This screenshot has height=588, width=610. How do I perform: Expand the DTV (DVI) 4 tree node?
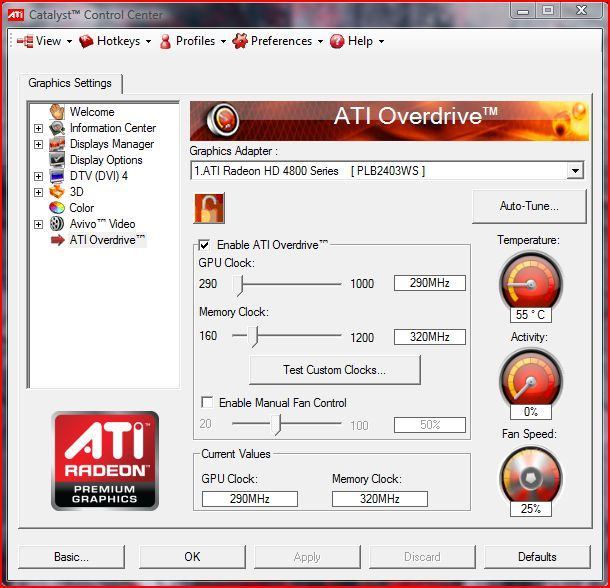pos(38,176)
